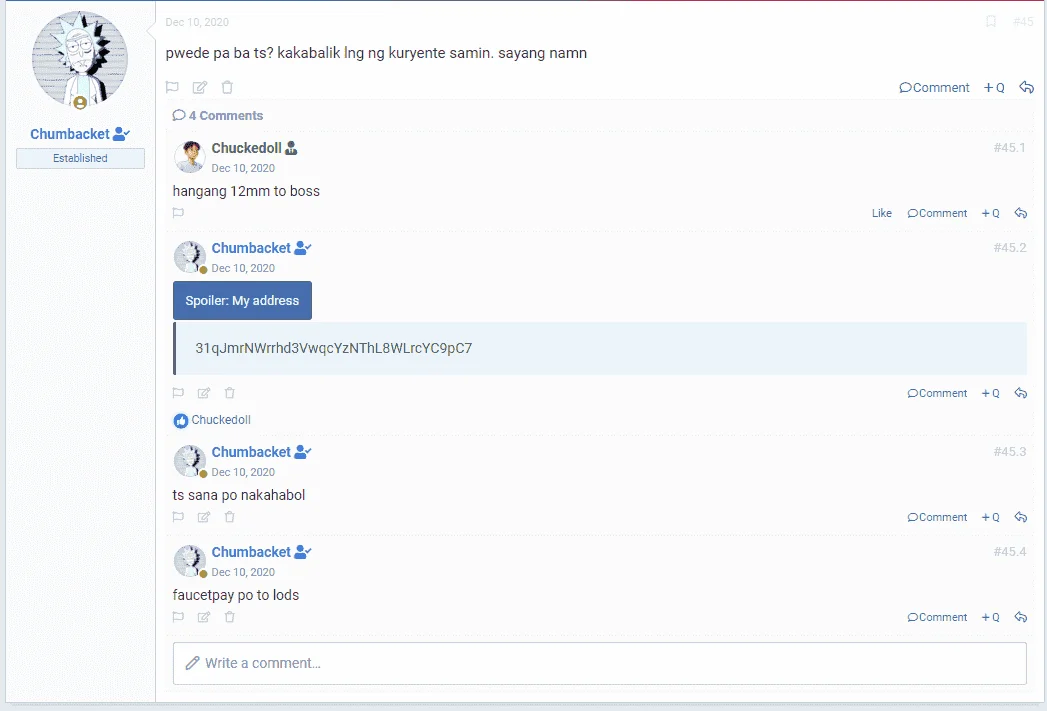Screen dimensions: 1047x711
Task: Comment on Chuckedoll's #45.1 comment
Action: 937,213
